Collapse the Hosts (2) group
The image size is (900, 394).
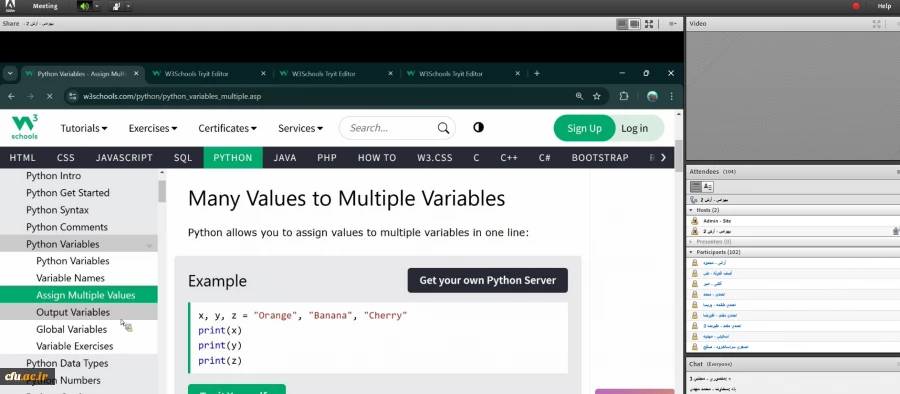[691, 210]
